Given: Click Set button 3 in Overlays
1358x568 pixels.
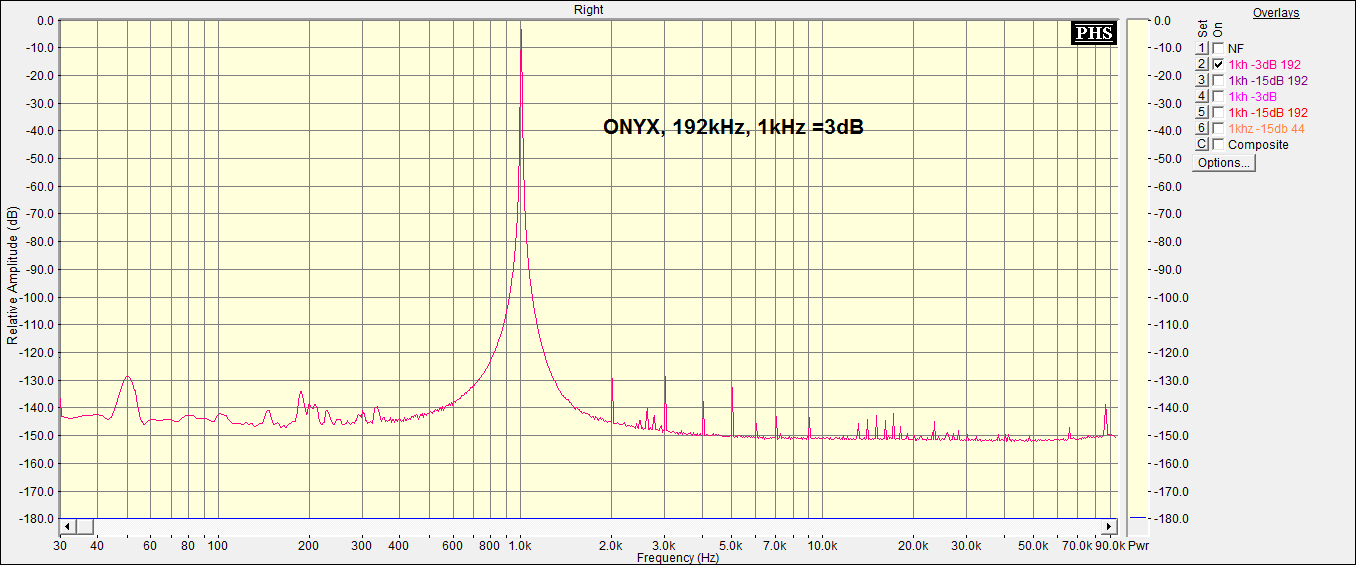Looking at the screenshot, I should [1203, 80].
